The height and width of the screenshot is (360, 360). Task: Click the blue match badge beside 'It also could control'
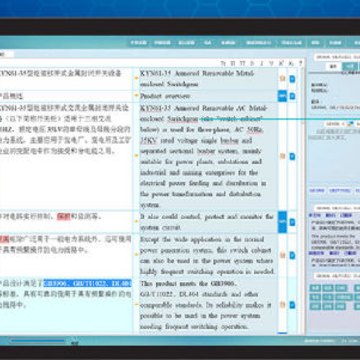282,222
